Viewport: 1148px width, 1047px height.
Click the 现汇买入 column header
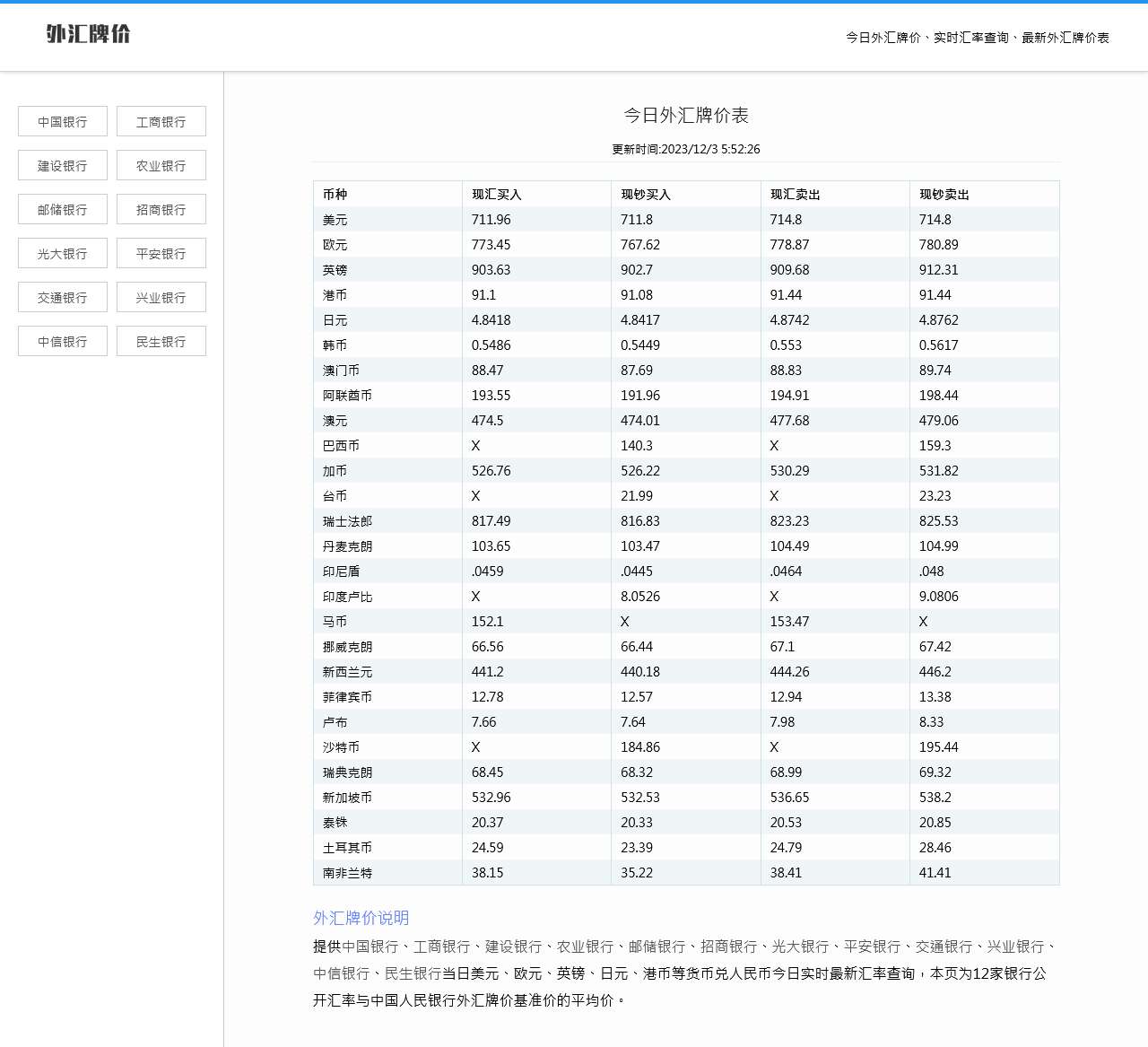click(494, 194)
